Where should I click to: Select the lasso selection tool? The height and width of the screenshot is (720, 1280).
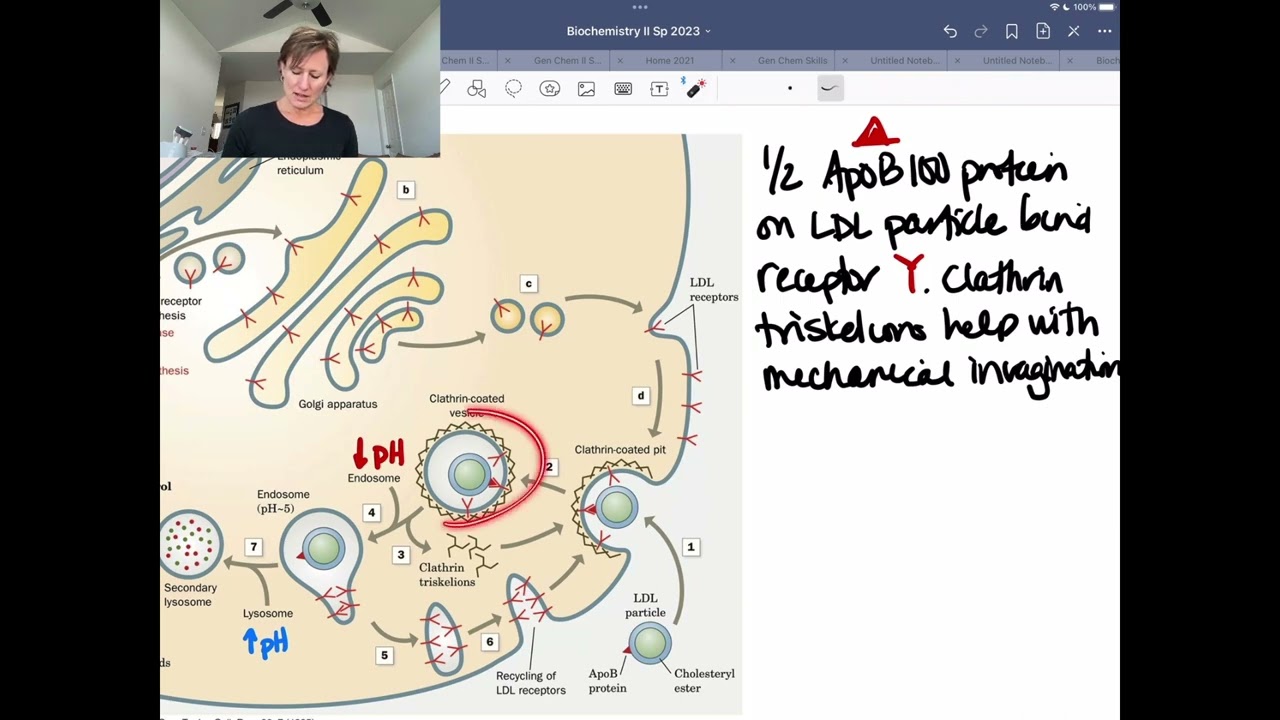point(513,89)
